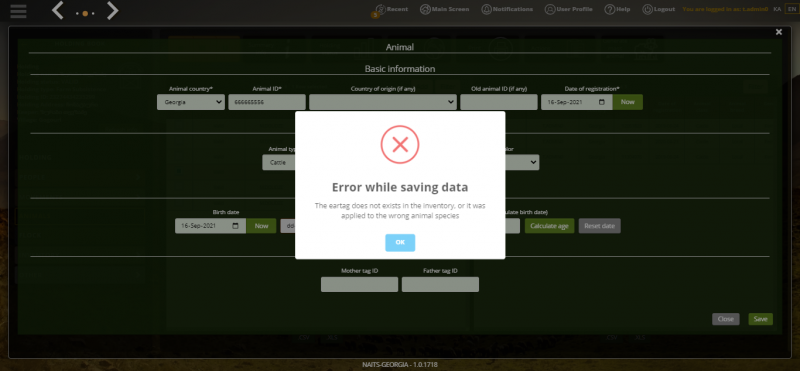Switch language to KA
The height and width of the screenshot is (371, 800).
click(x=777, y=9)
